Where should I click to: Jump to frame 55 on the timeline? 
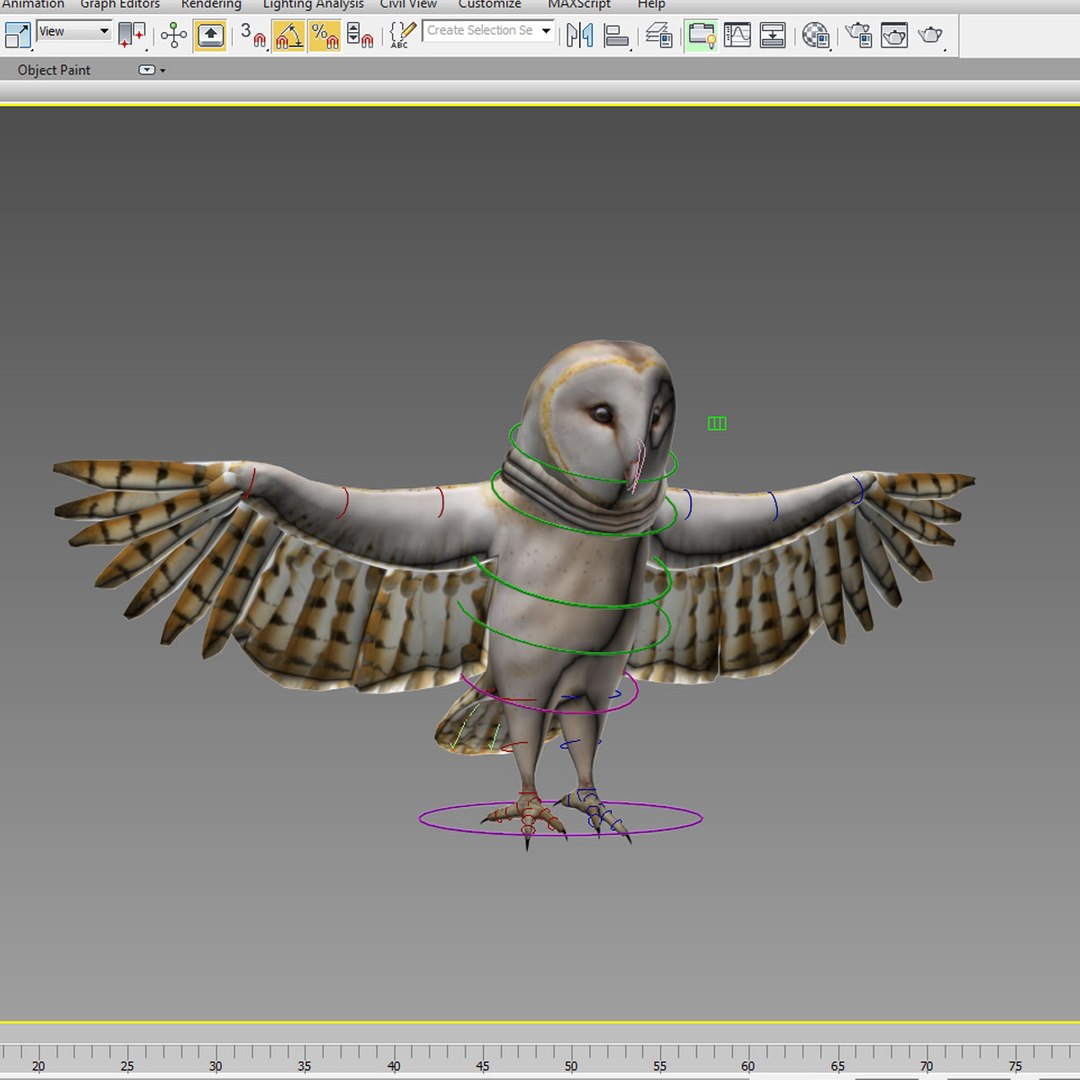coord(661,1066)
